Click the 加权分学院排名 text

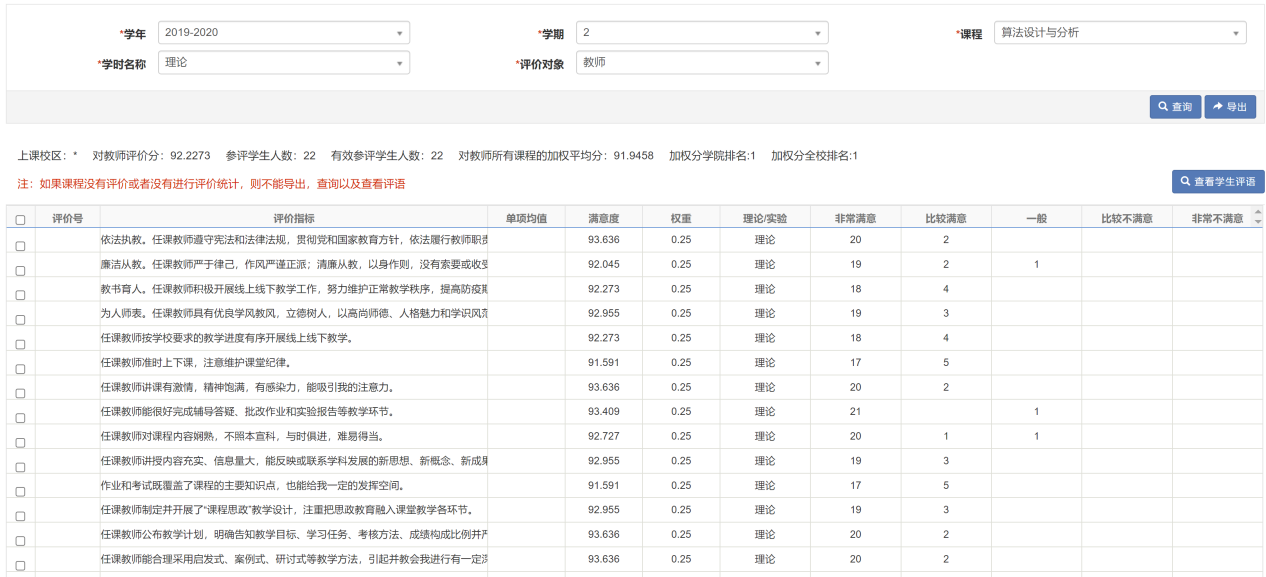[713, 156]
